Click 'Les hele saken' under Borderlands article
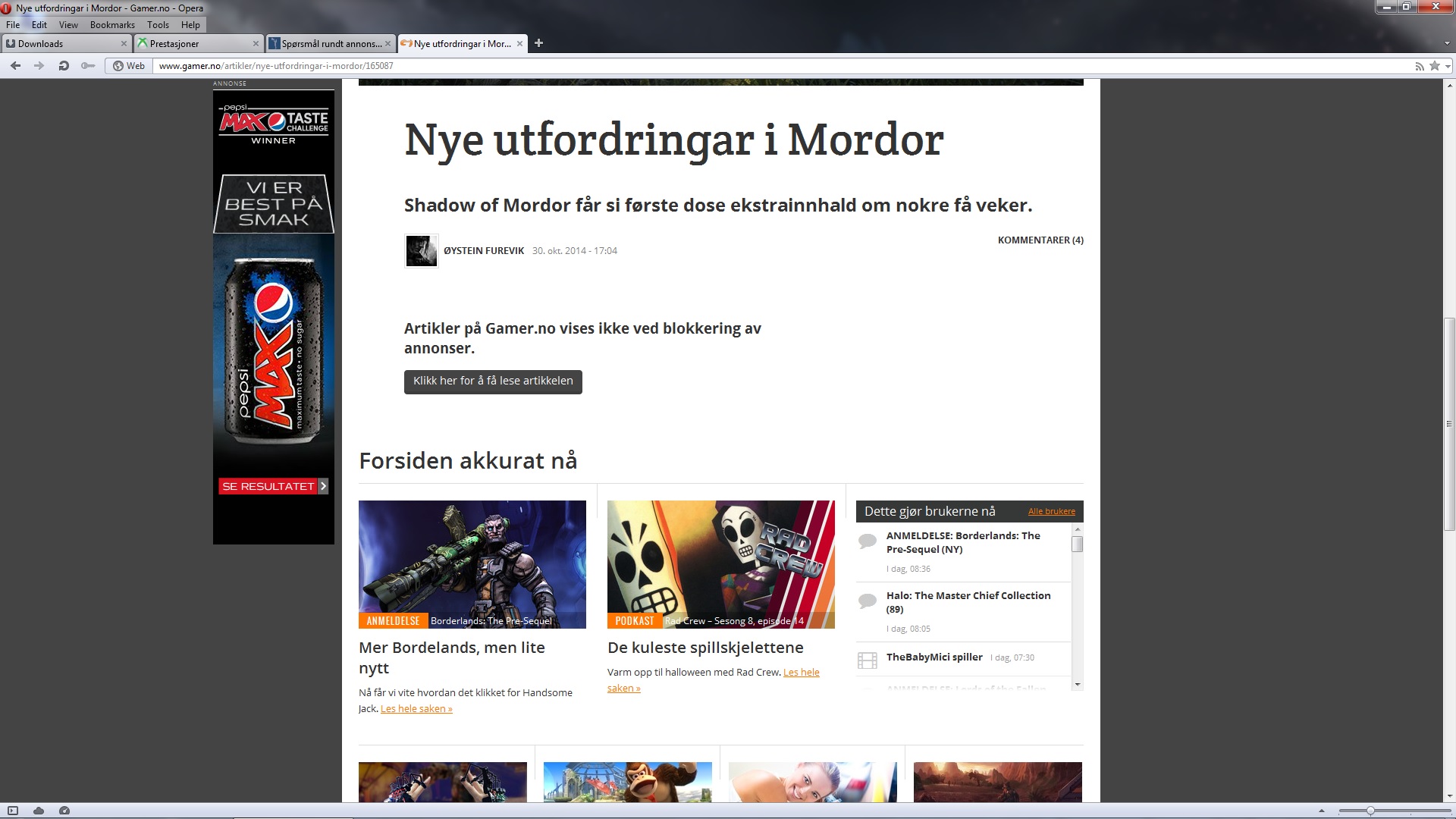The width and height of the screenshot is (1456, 819). (416, 709)
